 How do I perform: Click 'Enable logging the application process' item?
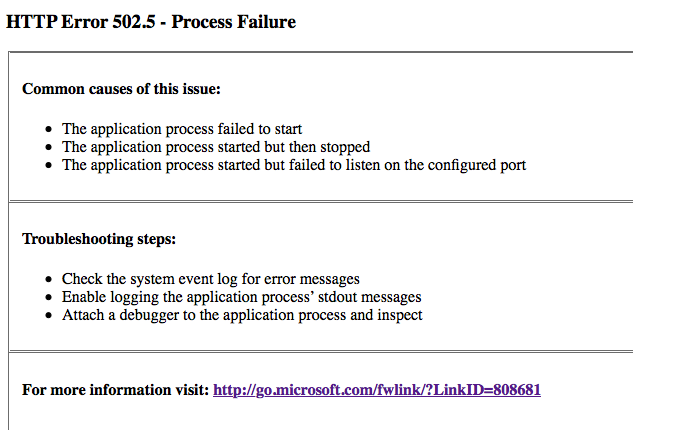pyautogui.click(x=242, y=297)
